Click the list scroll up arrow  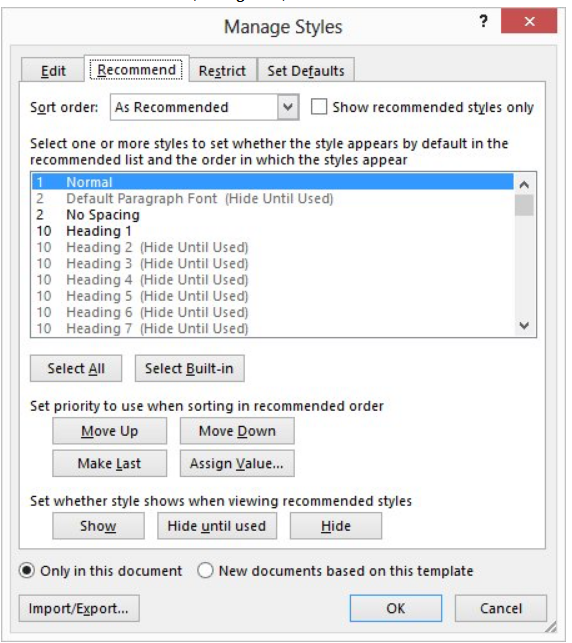point(524,185)
